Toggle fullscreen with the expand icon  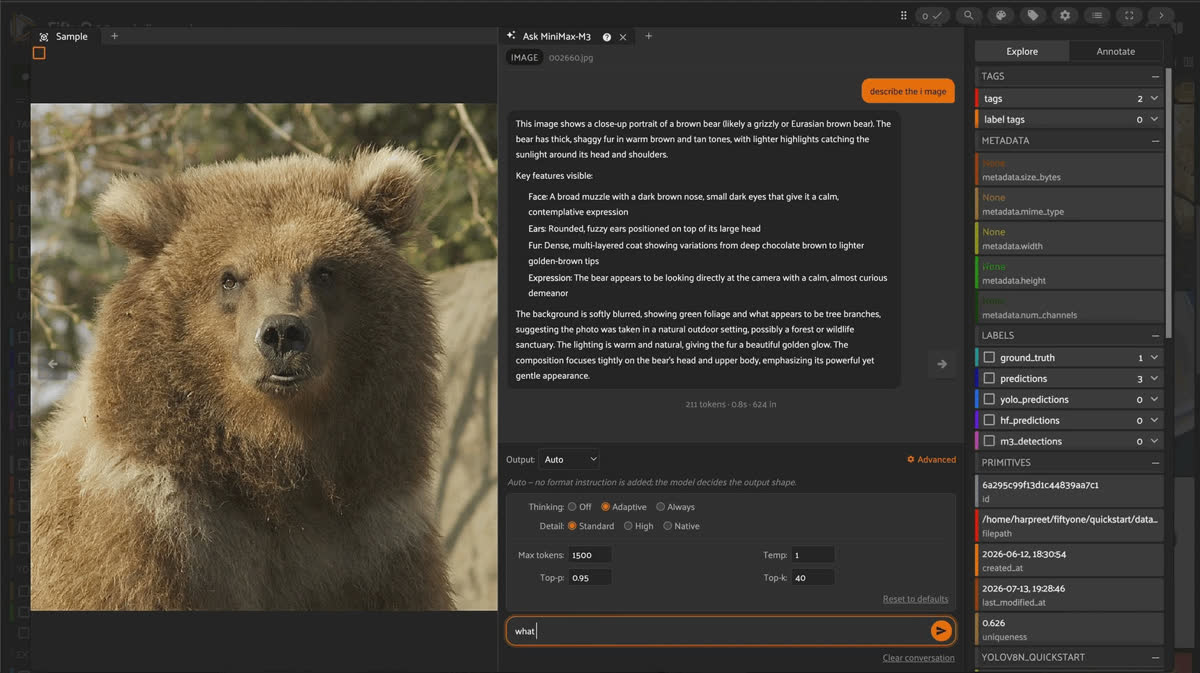click(x=1129, y=15)
